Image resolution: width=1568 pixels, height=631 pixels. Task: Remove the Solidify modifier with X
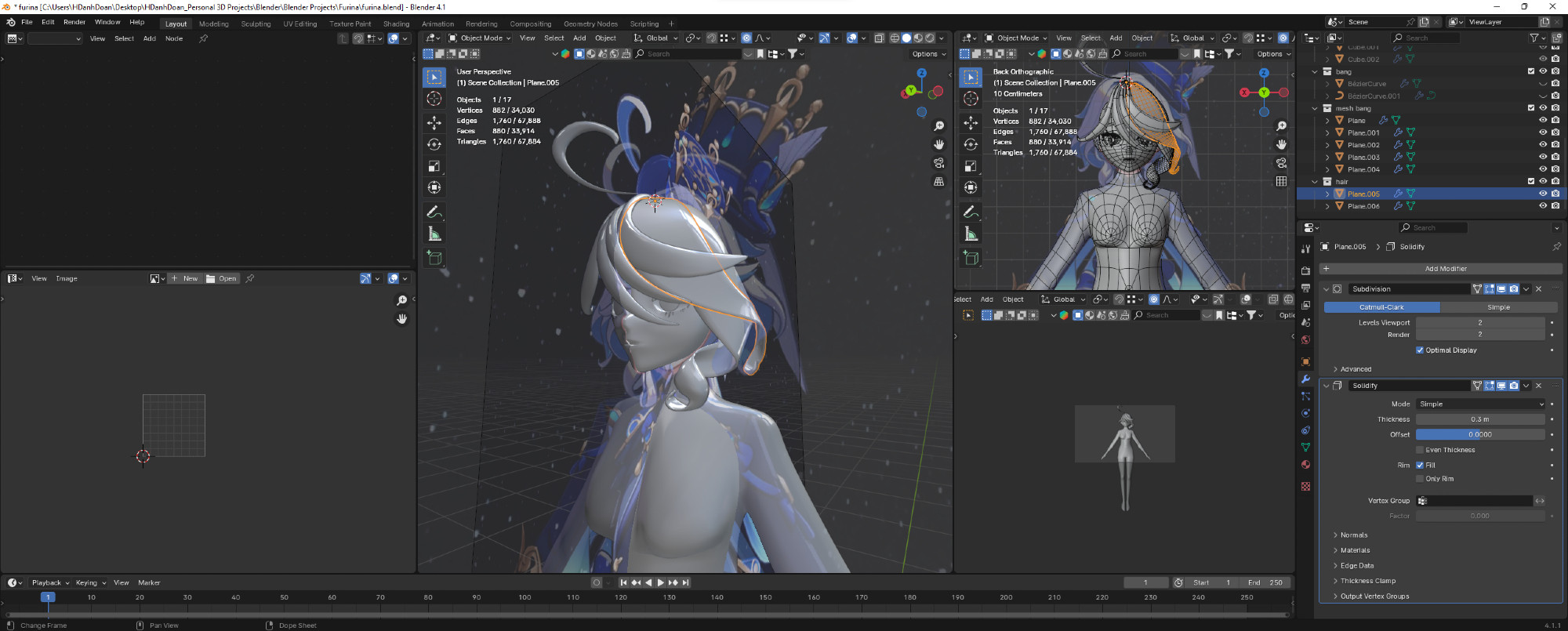pyautogui.click(x=1539, y=386)
